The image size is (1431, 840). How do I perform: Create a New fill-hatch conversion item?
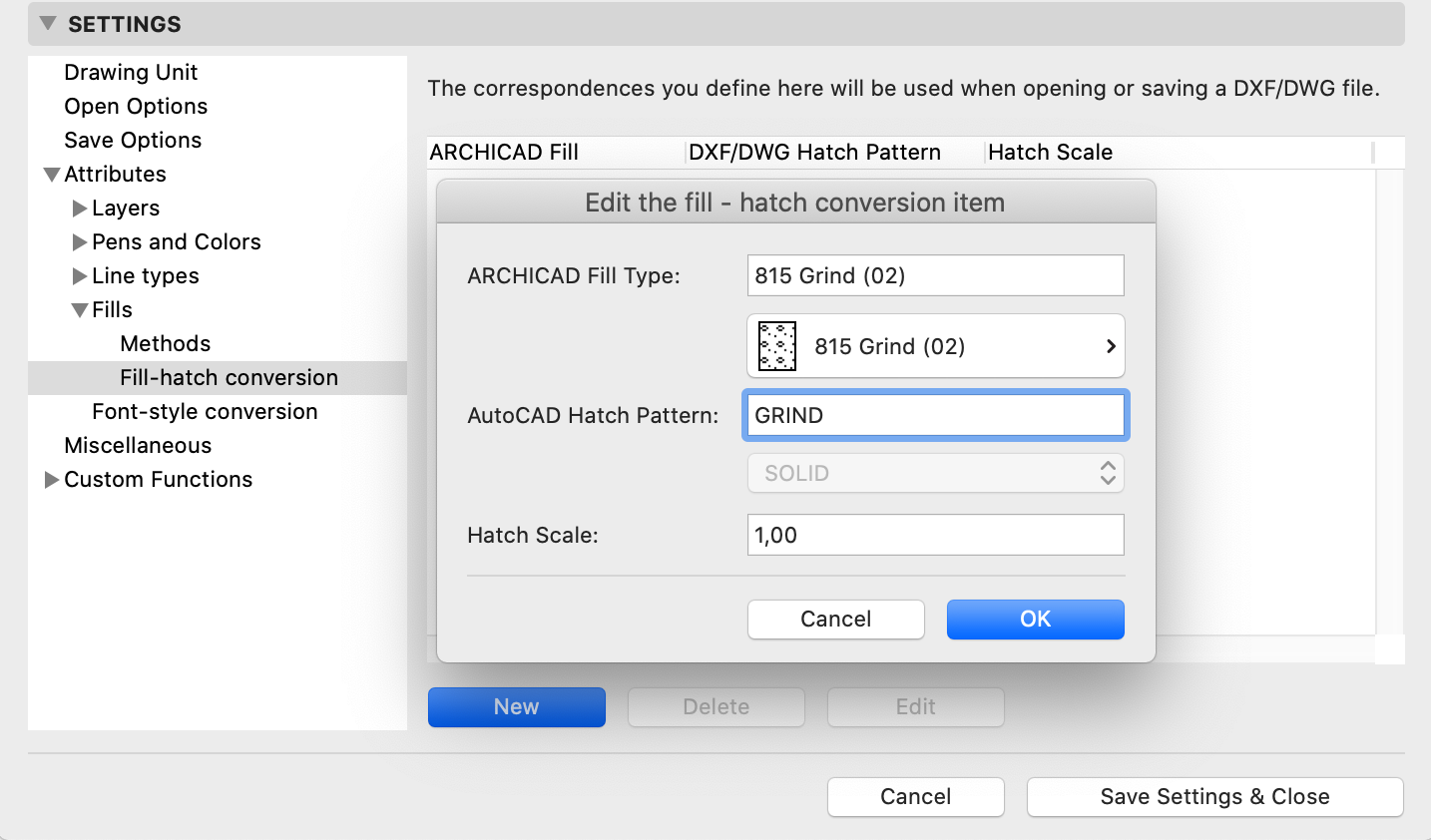click(517, 706)
